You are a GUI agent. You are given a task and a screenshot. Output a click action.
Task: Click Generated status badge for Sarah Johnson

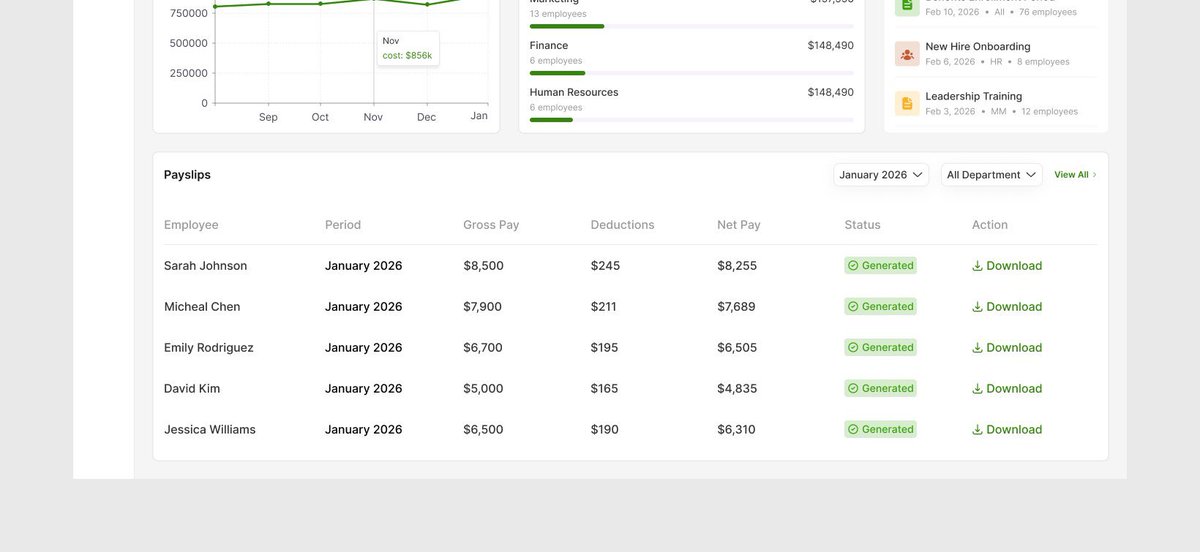(x=881, y=266)
